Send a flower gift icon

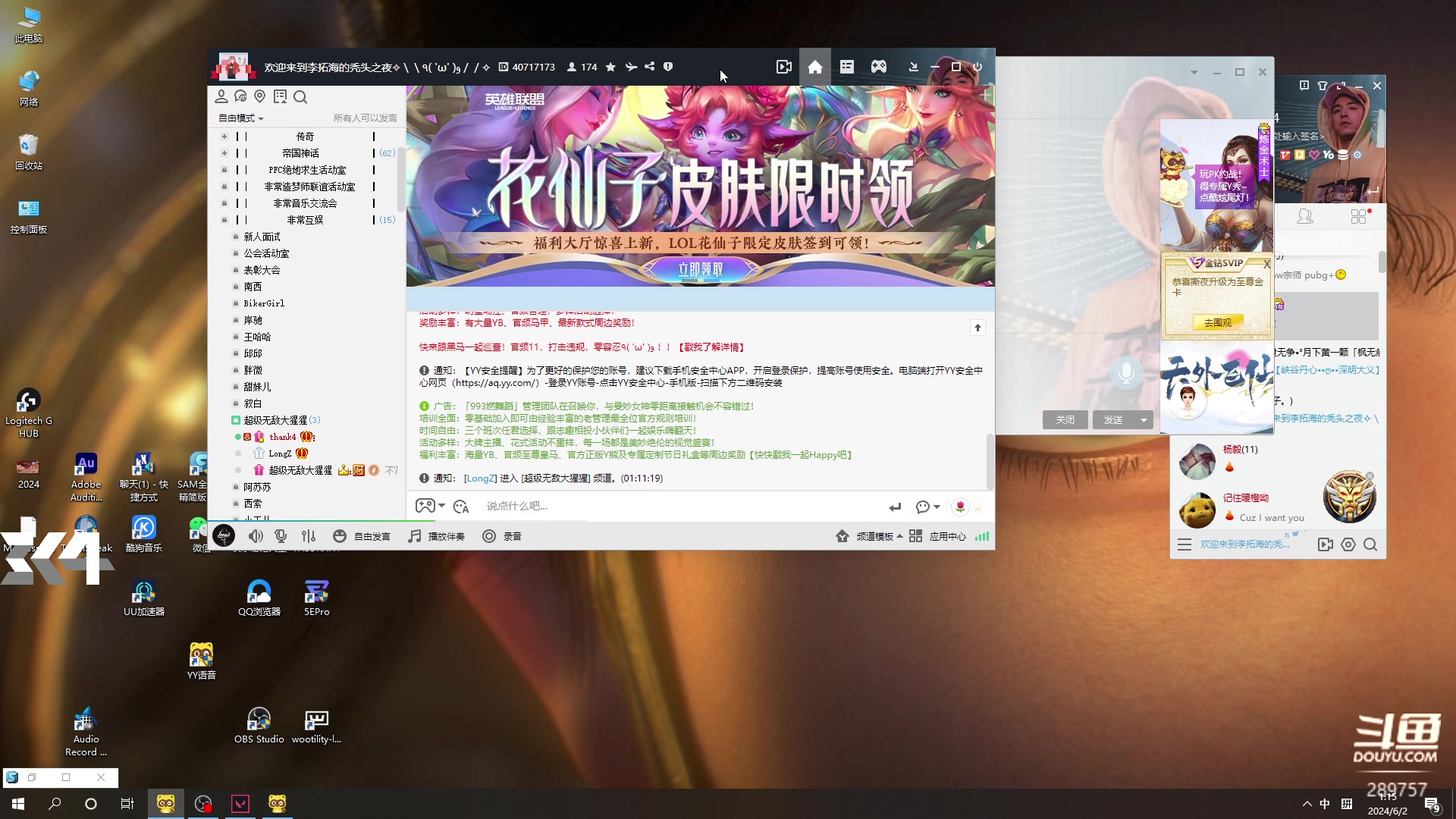(x=960, y=507)
